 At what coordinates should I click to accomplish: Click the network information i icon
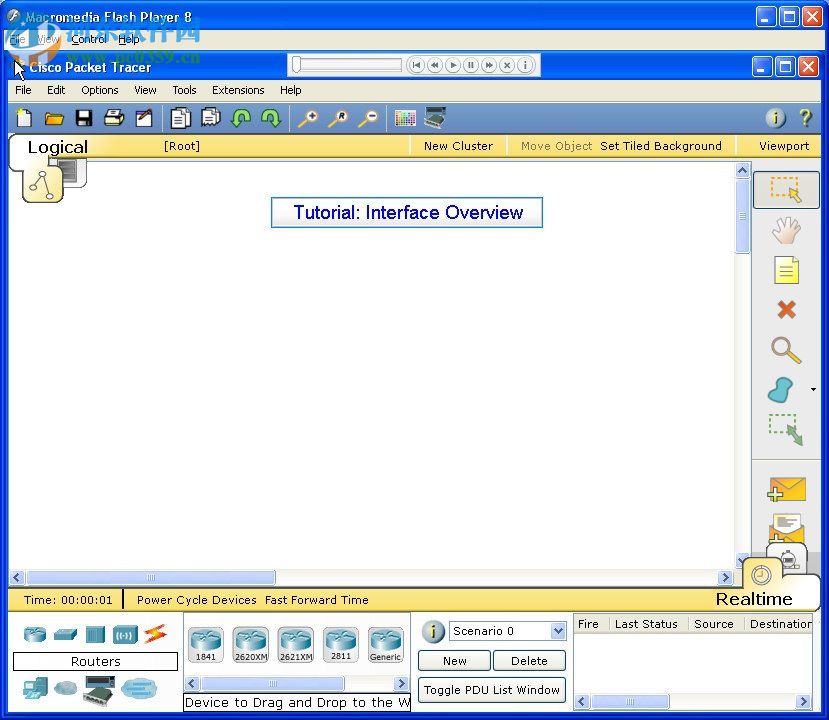(x=776, y=117)
